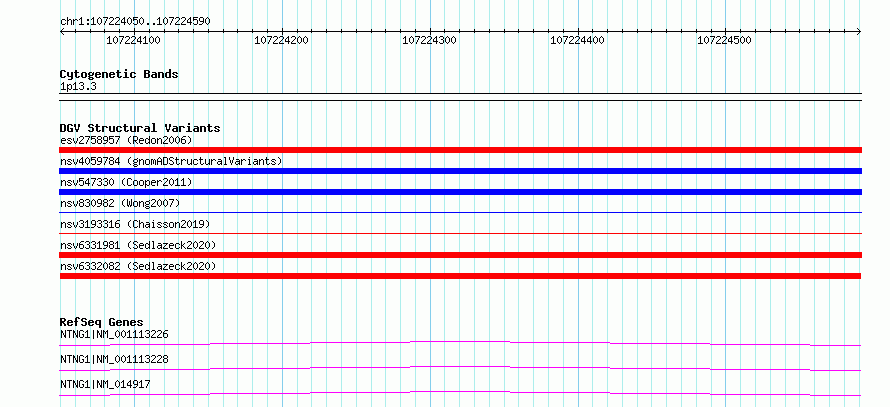Click the magenta intron line of NM_014917
Image resolution: width=890 pixels, height=407 pixels.
(x=460, y=393)
